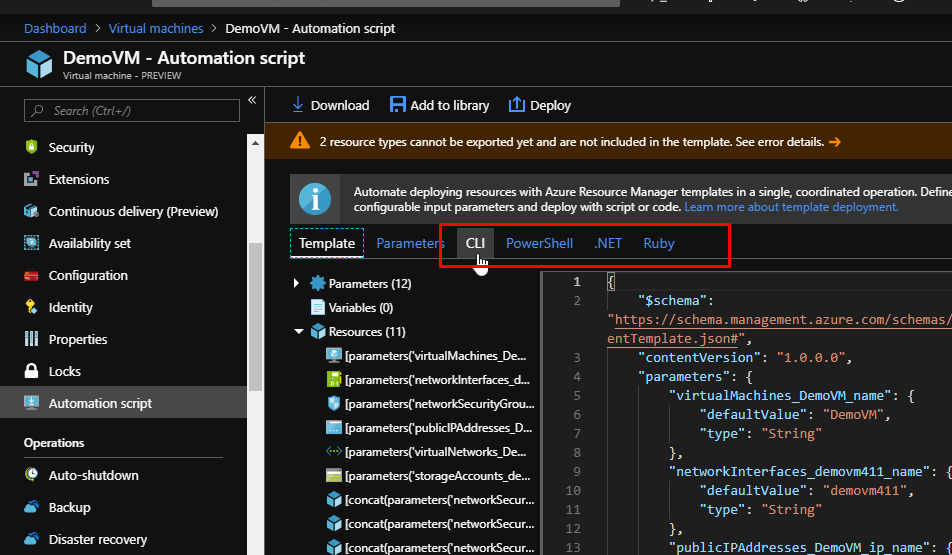
Task: Switch to the Parameters tab
Action: click(410, 243)
